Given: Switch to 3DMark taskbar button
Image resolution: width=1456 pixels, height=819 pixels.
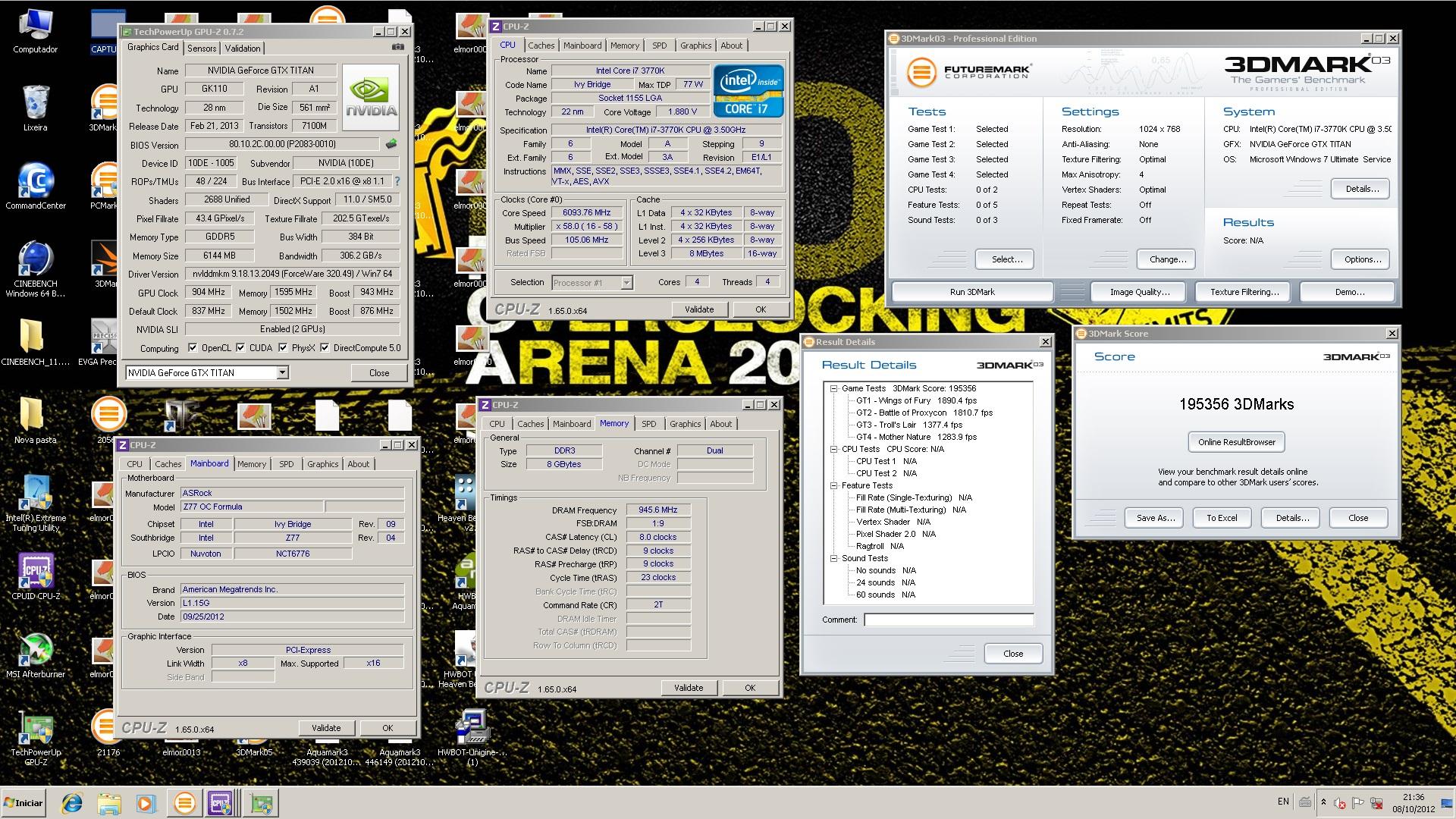Looking at the screenshot, I should [x=184, y=803].
